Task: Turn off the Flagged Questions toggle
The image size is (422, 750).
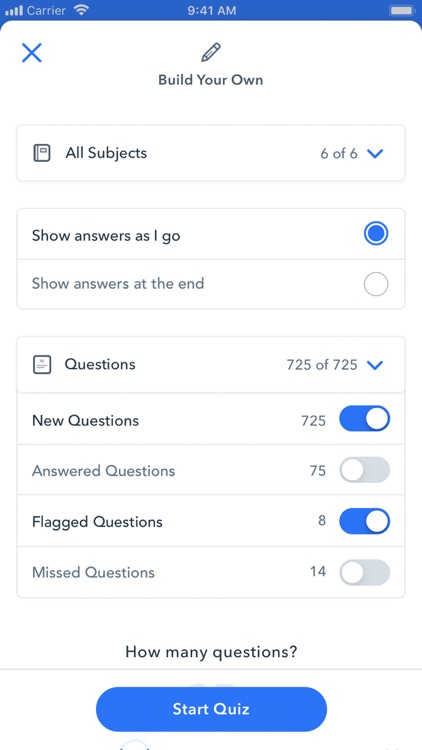Action: [x=365, y=521]
